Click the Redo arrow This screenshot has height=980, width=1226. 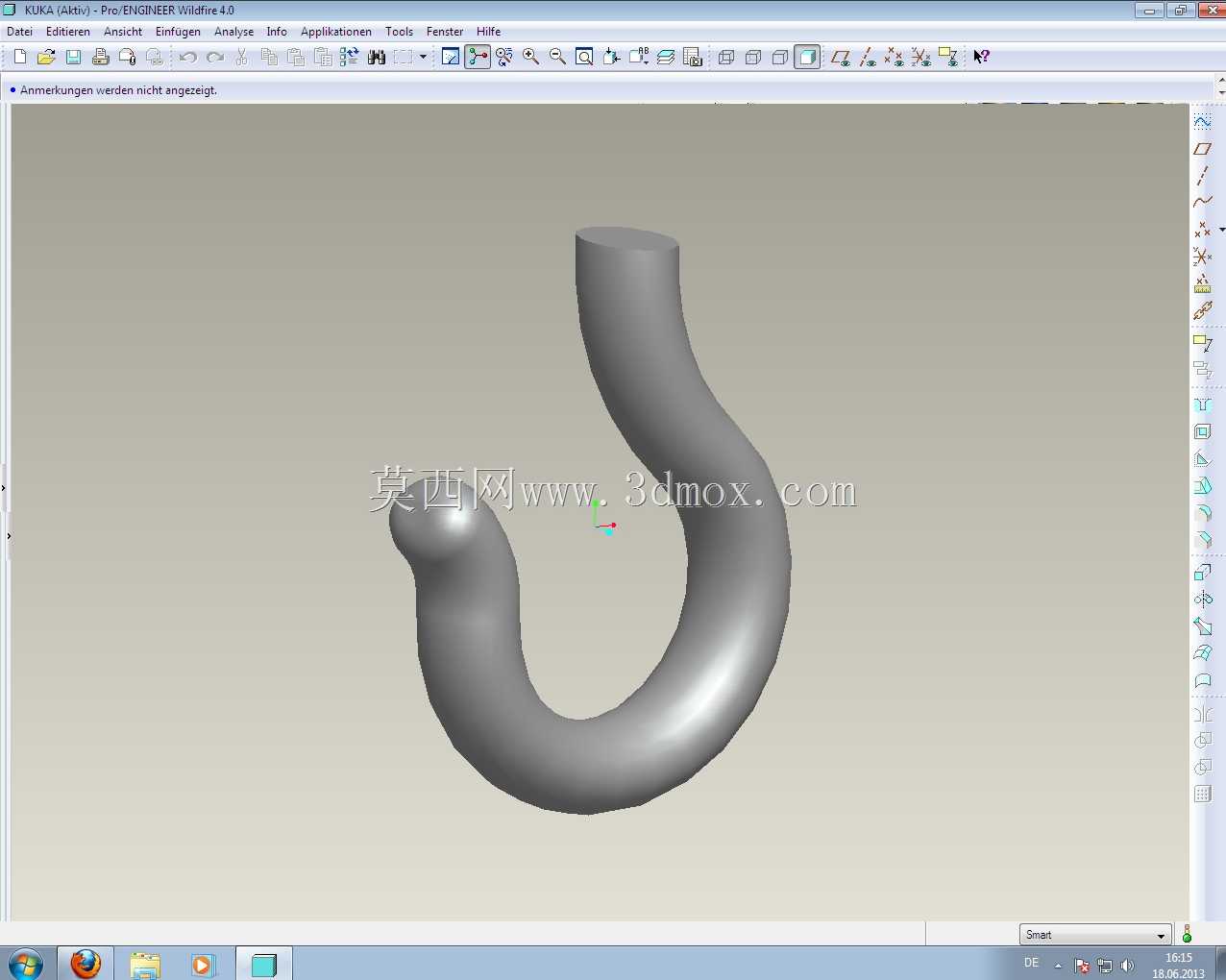(x=215, y=58)
